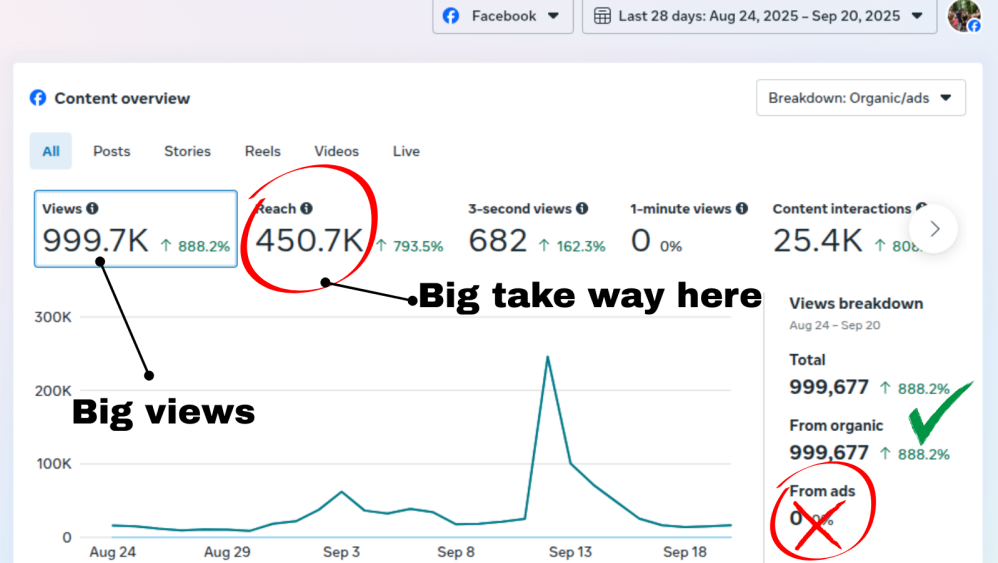The height and width of the screenshot is (563, 998).
Task: Select the All content tab
Action: [x=51, y=151]
